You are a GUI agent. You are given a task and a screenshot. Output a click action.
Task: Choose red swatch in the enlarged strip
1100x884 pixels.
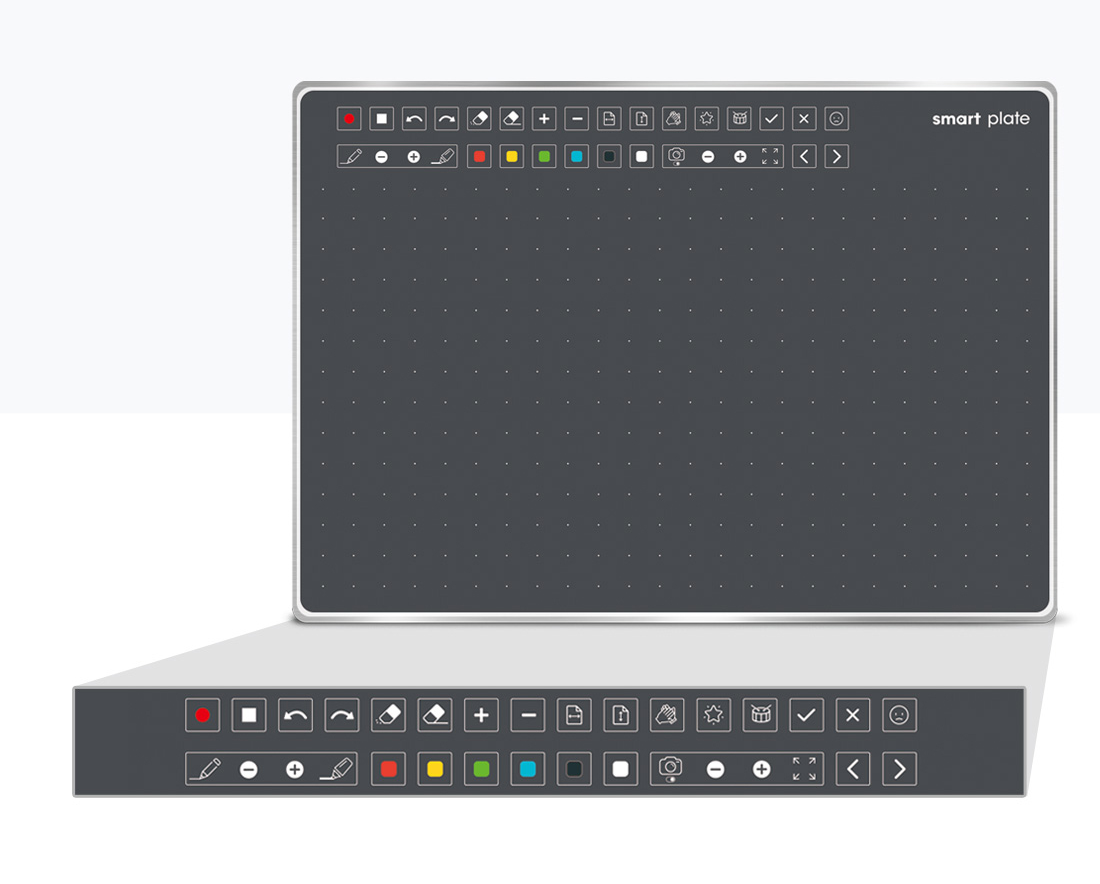388,769
